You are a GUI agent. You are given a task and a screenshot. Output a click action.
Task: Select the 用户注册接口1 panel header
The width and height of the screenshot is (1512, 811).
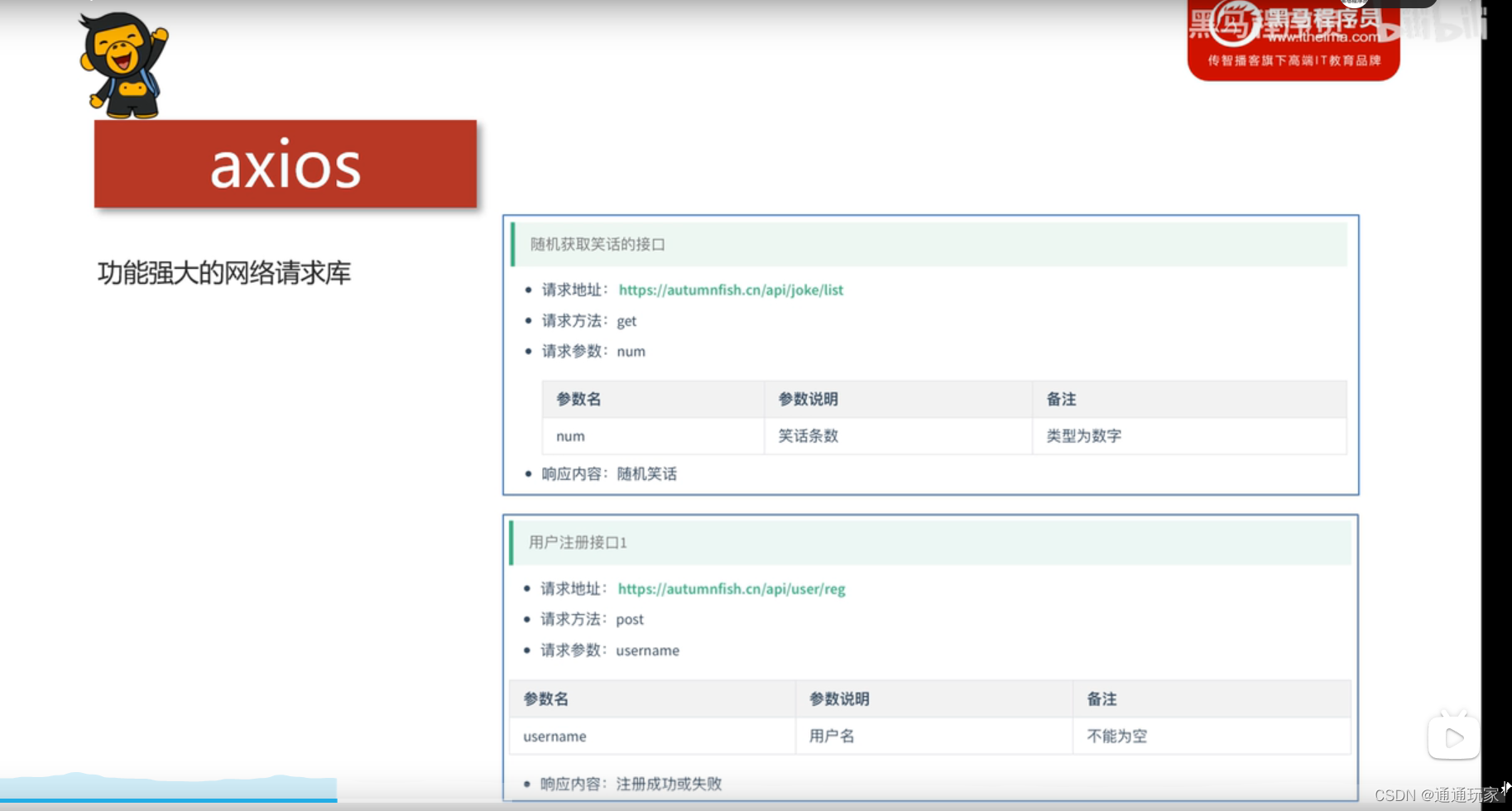click(577, 543)
